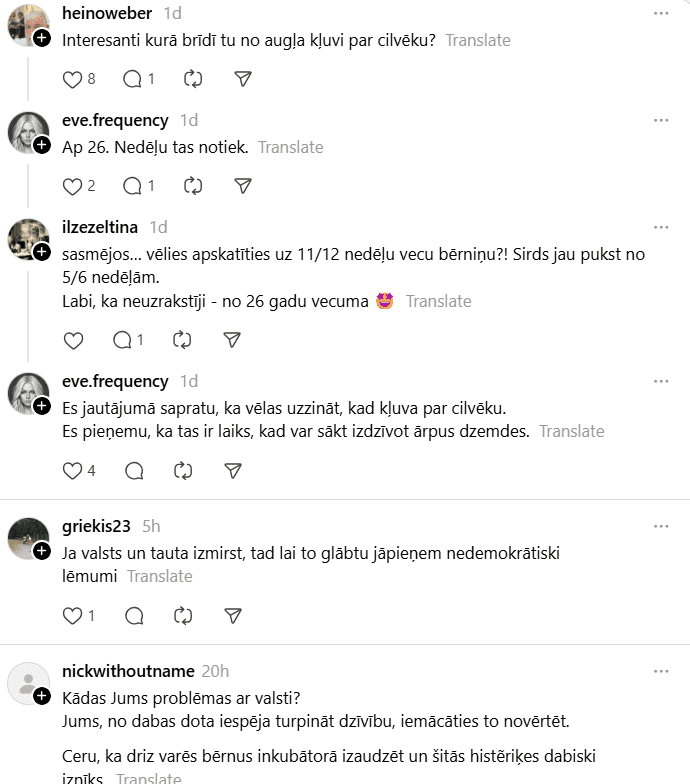The width and height of the screenshot is (690, 784).
Task: Open nickwithoutname's profile from username
Action: (x=126, y=671)
